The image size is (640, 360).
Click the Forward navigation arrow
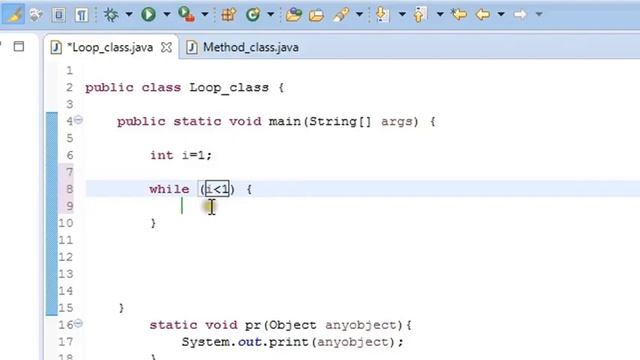(x=520, y=15)
